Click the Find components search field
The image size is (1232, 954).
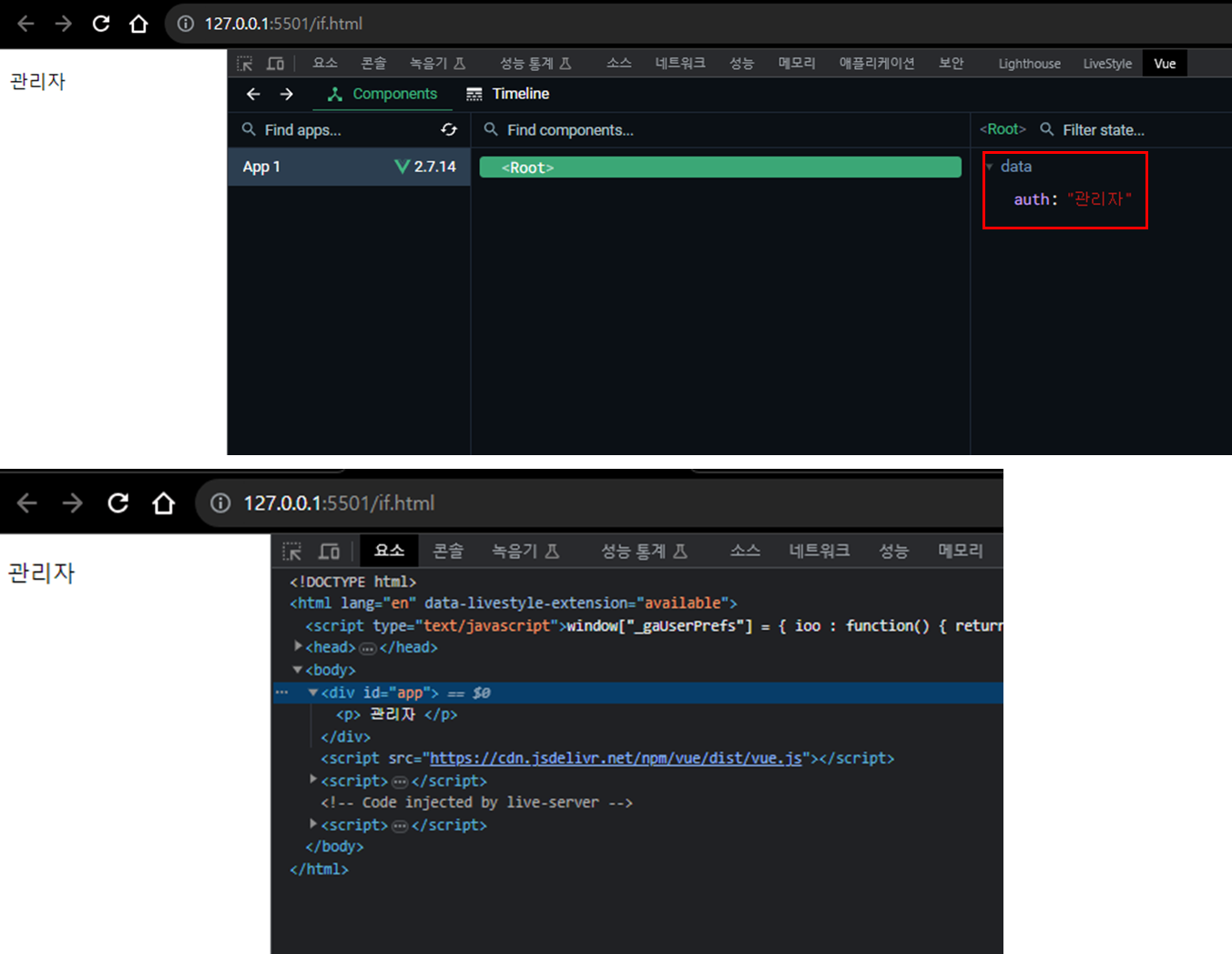[719, 130]
